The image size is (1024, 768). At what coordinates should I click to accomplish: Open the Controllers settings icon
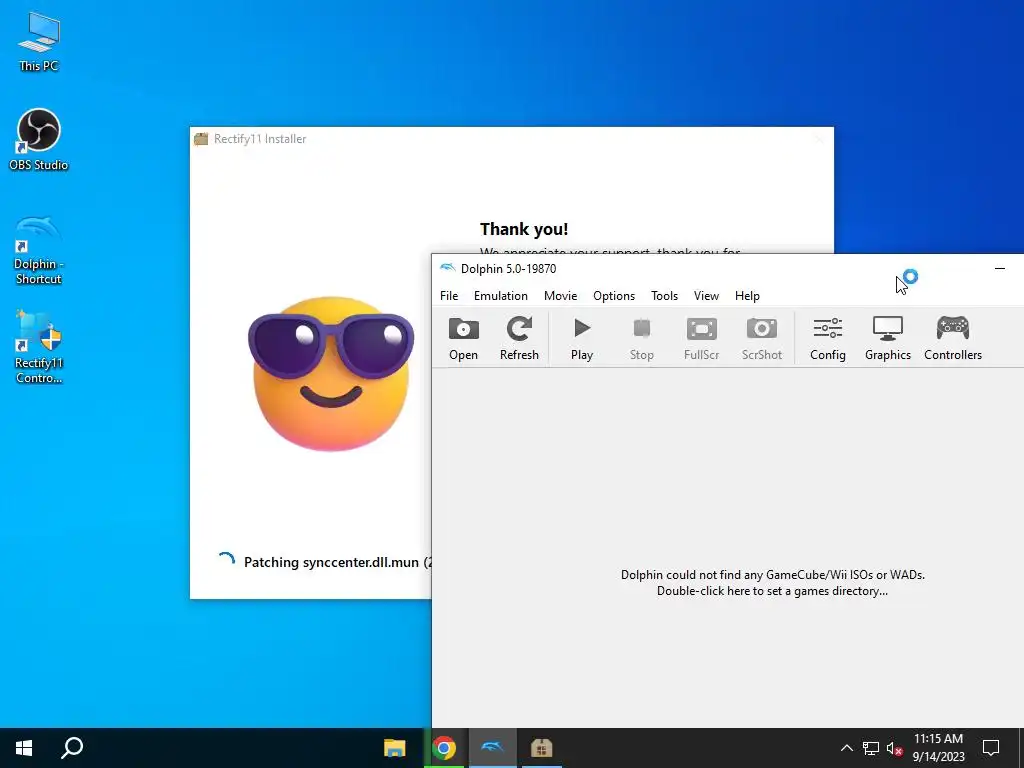pos(953,338)
